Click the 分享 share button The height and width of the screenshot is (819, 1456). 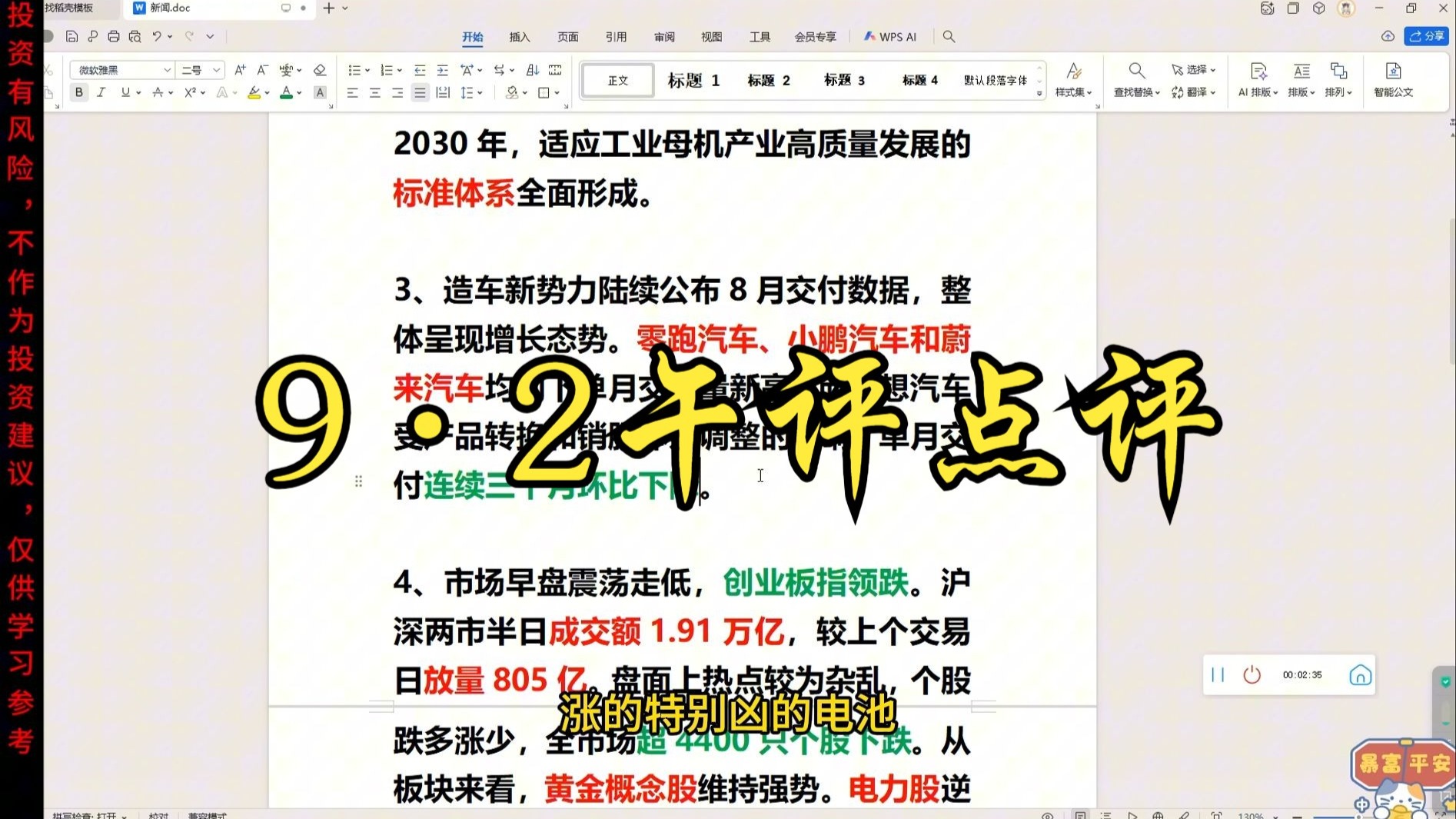(1427, 36)
